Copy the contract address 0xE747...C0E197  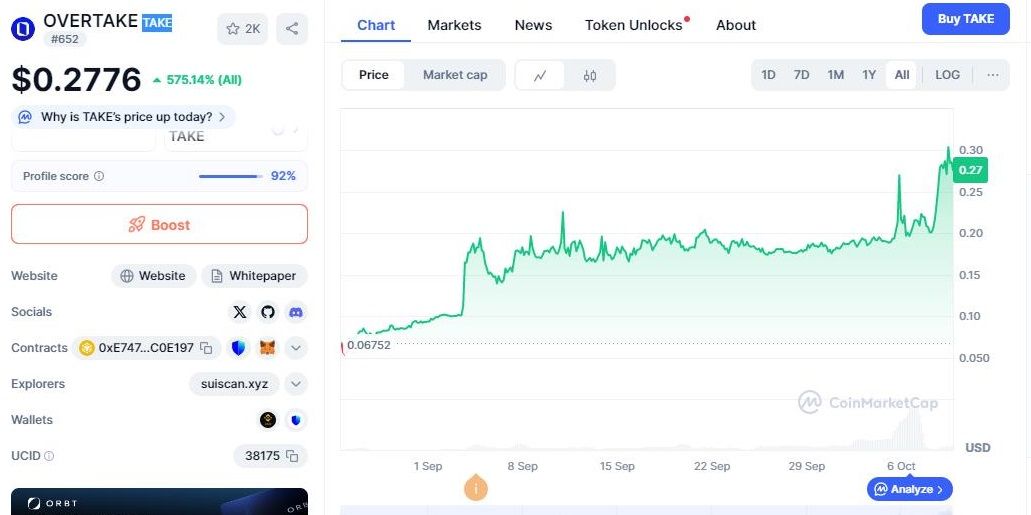pyautogui.click(x=206, y=348)
